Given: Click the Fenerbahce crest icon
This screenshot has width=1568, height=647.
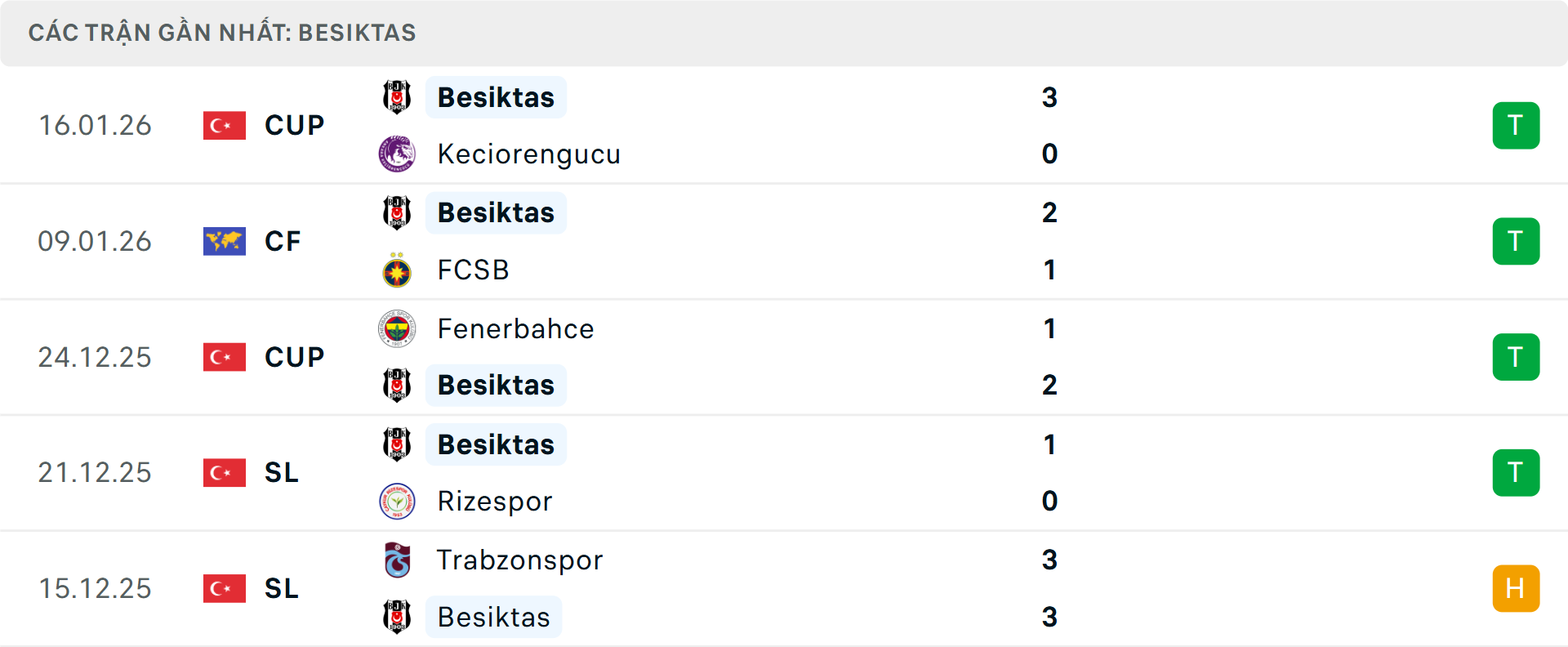Looking at the screenshot, I should pos(396,328).
